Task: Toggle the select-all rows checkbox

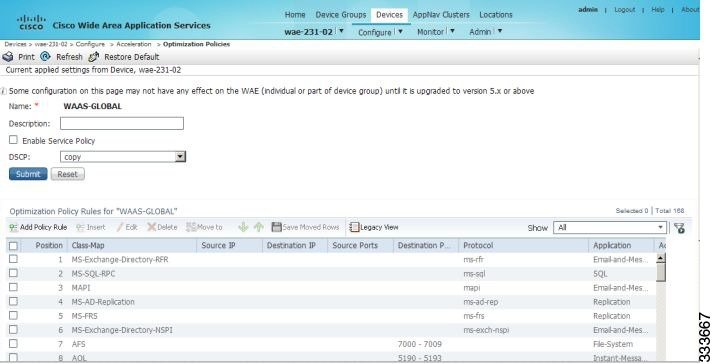Action: 13,246
